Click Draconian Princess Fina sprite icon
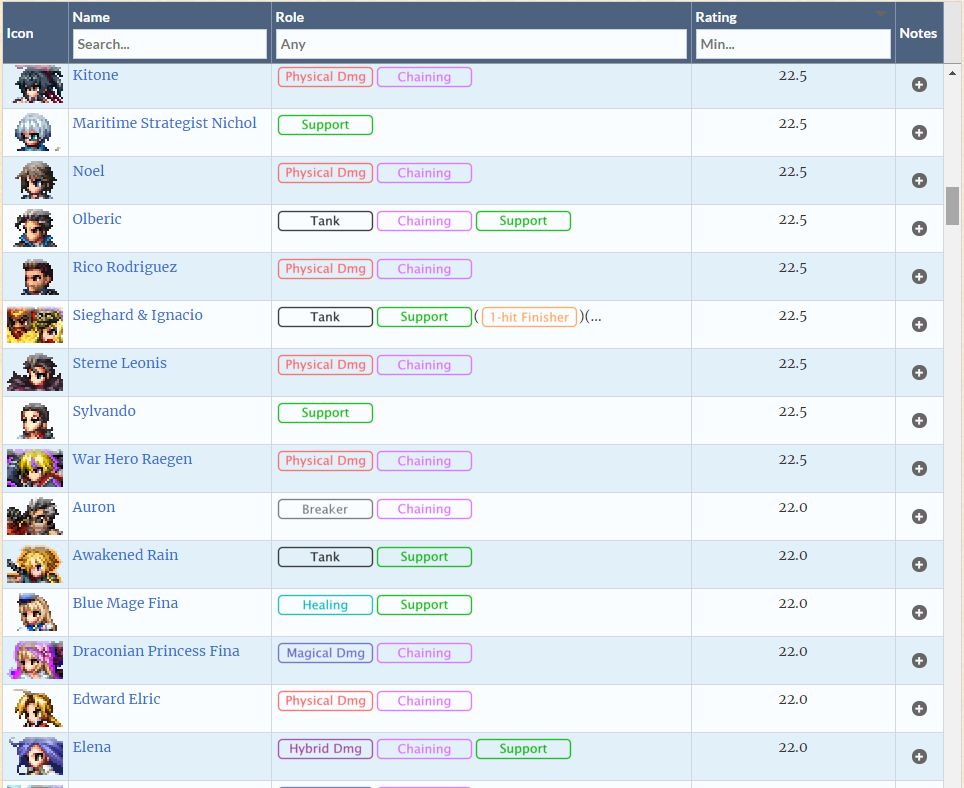This screenshot has height=788, width=964. pos(36,660)
